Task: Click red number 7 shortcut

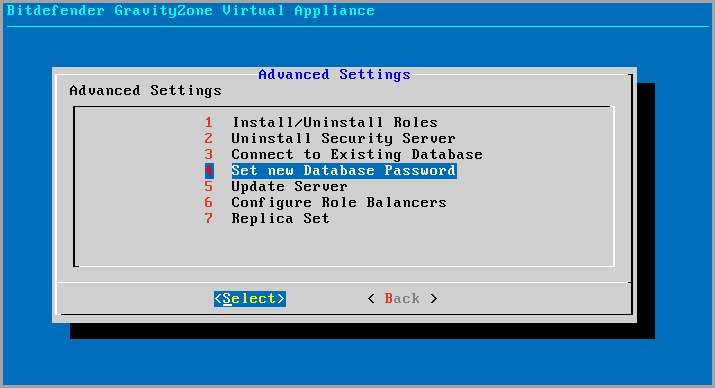Action: (x=208, y=218)
